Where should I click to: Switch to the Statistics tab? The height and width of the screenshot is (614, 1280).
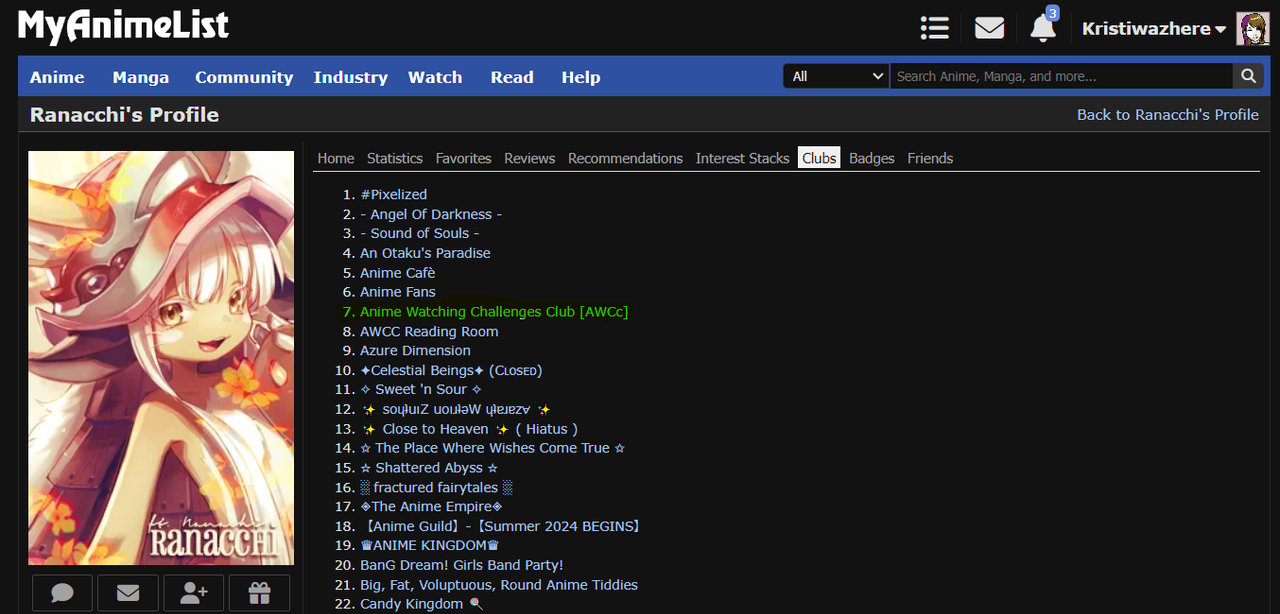(x=395, y=158)
